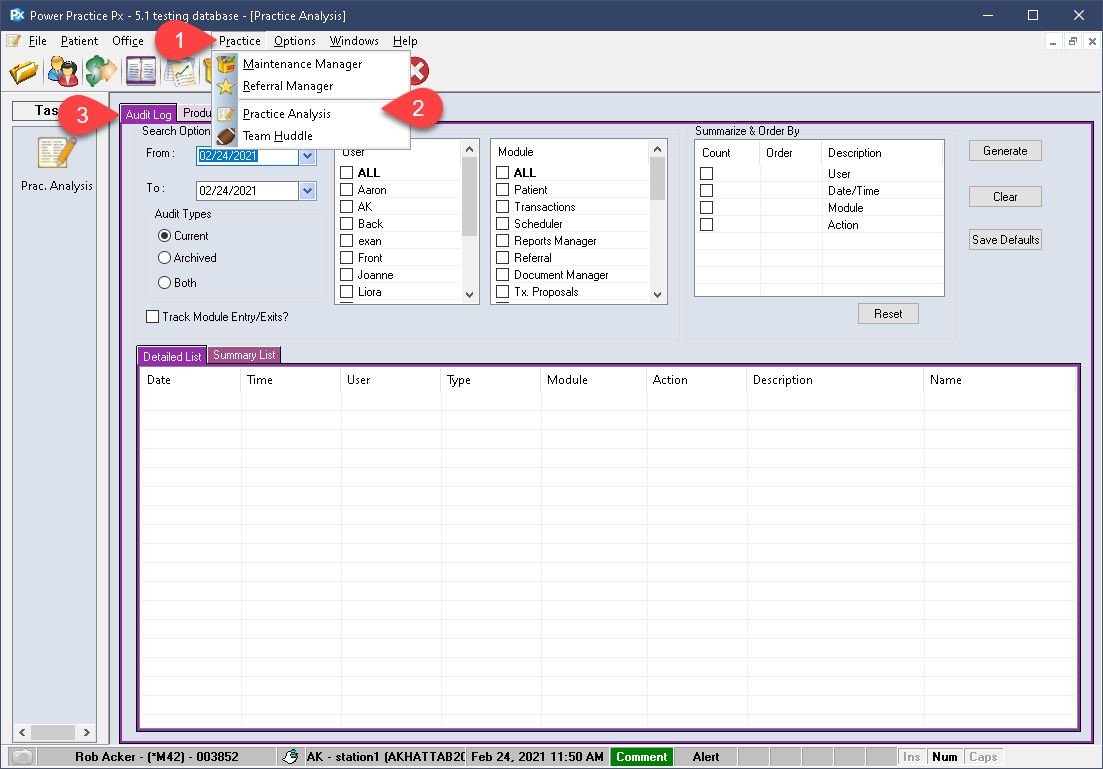1103x769 pixels.
Task: Click the Description column header in results
Action: click(x=834, y=380)
